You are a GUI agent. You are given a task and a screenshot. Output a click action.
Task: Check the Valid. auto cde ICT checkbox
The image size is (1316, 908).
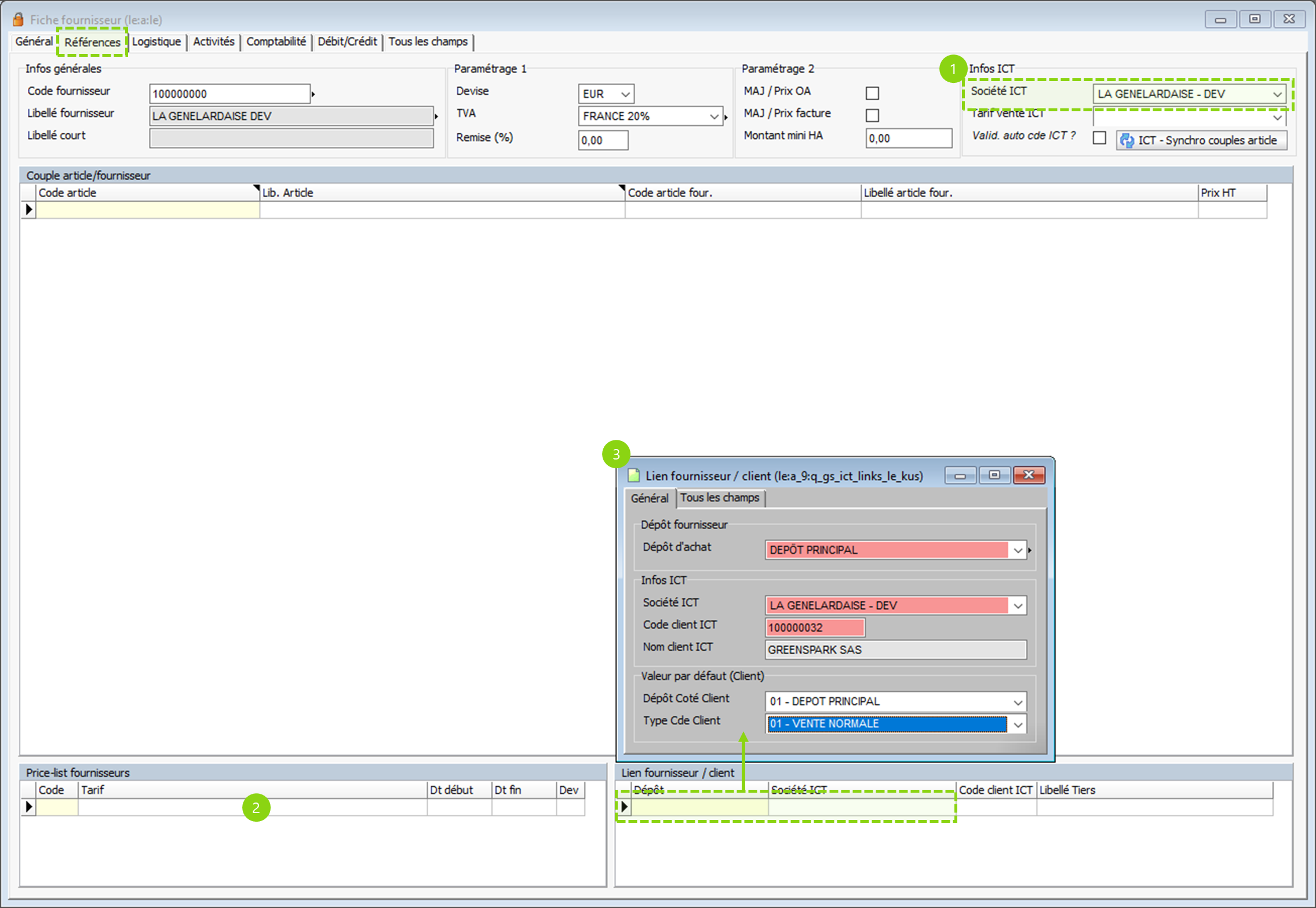point(1099,138)
